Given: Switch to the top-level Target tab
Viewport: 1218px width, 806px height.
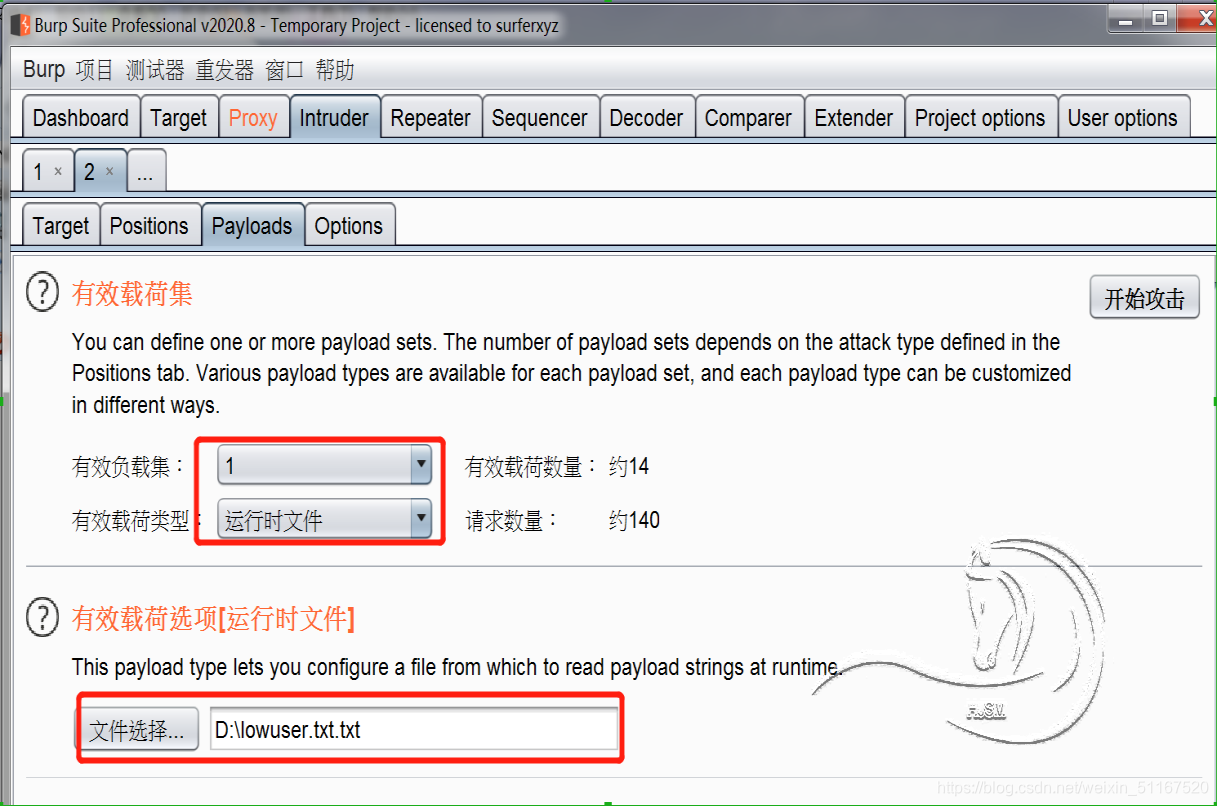Looking at the screenshot, I should (x=178, y=118).
